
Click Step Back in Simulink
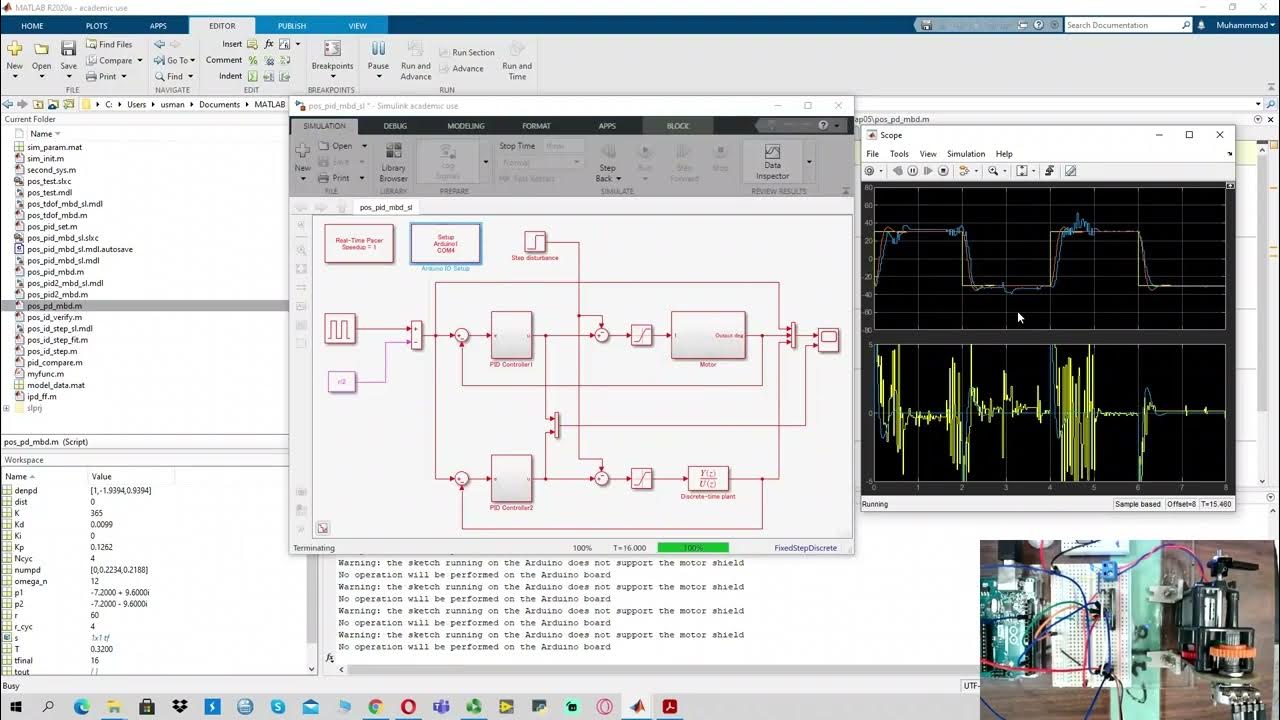(x=607, y=162)
